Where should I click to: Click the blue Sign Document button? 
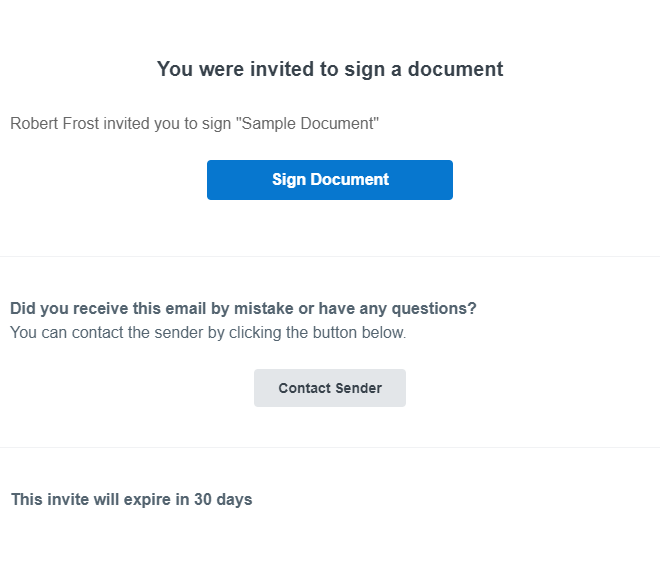329,180
